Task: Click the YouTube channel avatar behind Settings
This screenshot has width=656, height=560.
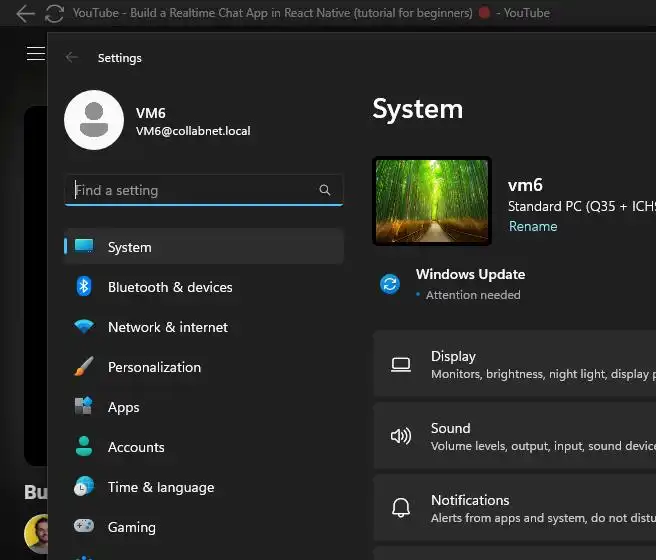Action: click(37, 534)
